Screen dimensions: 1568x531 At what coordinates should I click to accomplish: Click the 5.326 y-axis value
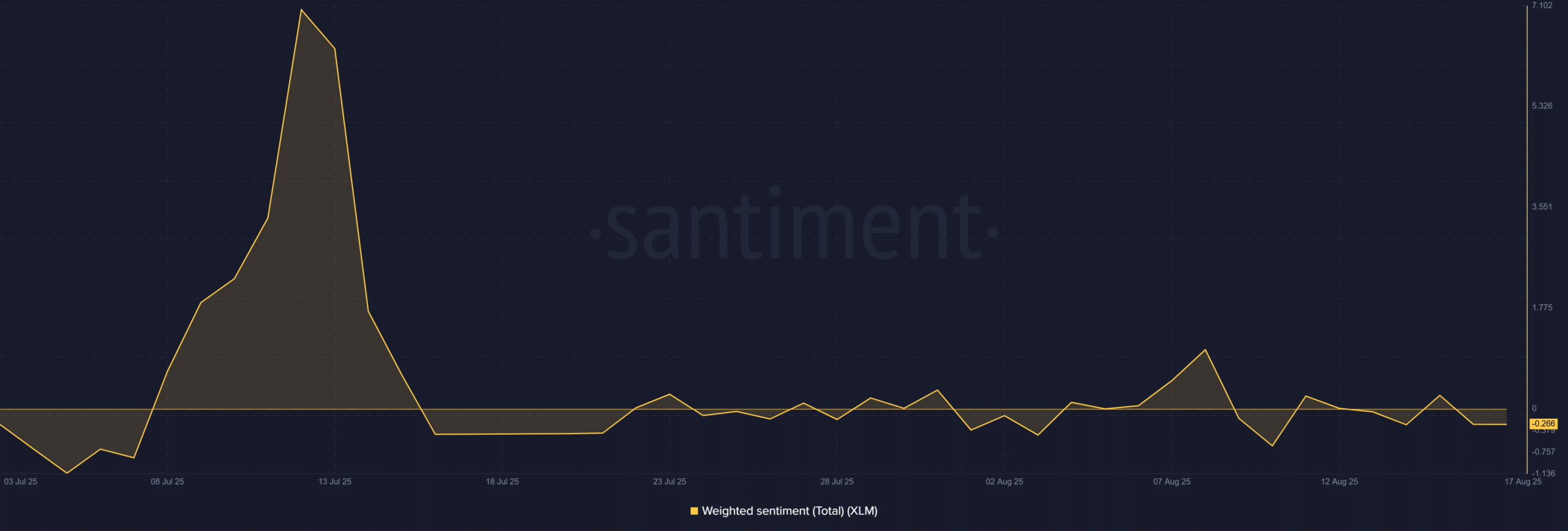(1542, 106)
